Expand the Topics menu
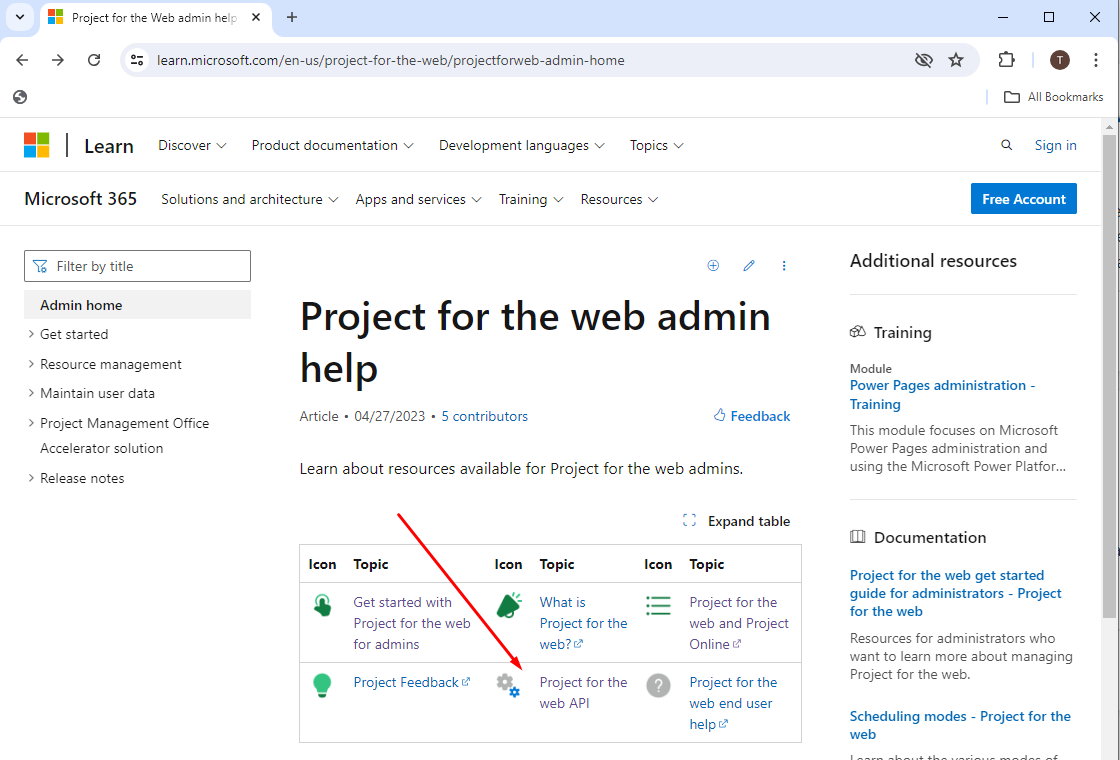1120x760 pixels. (x=656, y=145)
